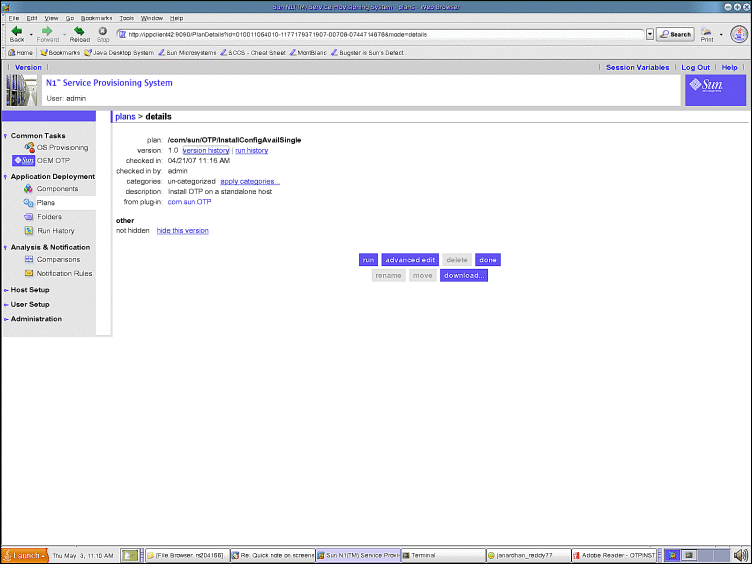Click into the URL address field

381,35
